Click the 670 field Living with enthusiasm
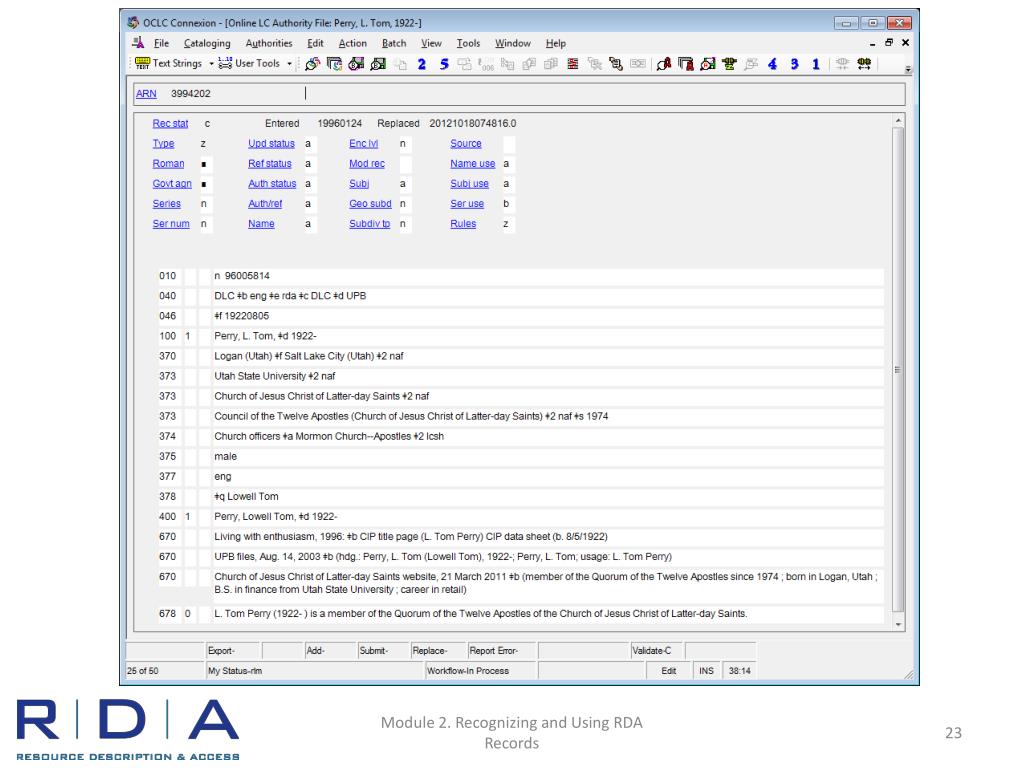Screen dimensions: 1024x768 547,537
